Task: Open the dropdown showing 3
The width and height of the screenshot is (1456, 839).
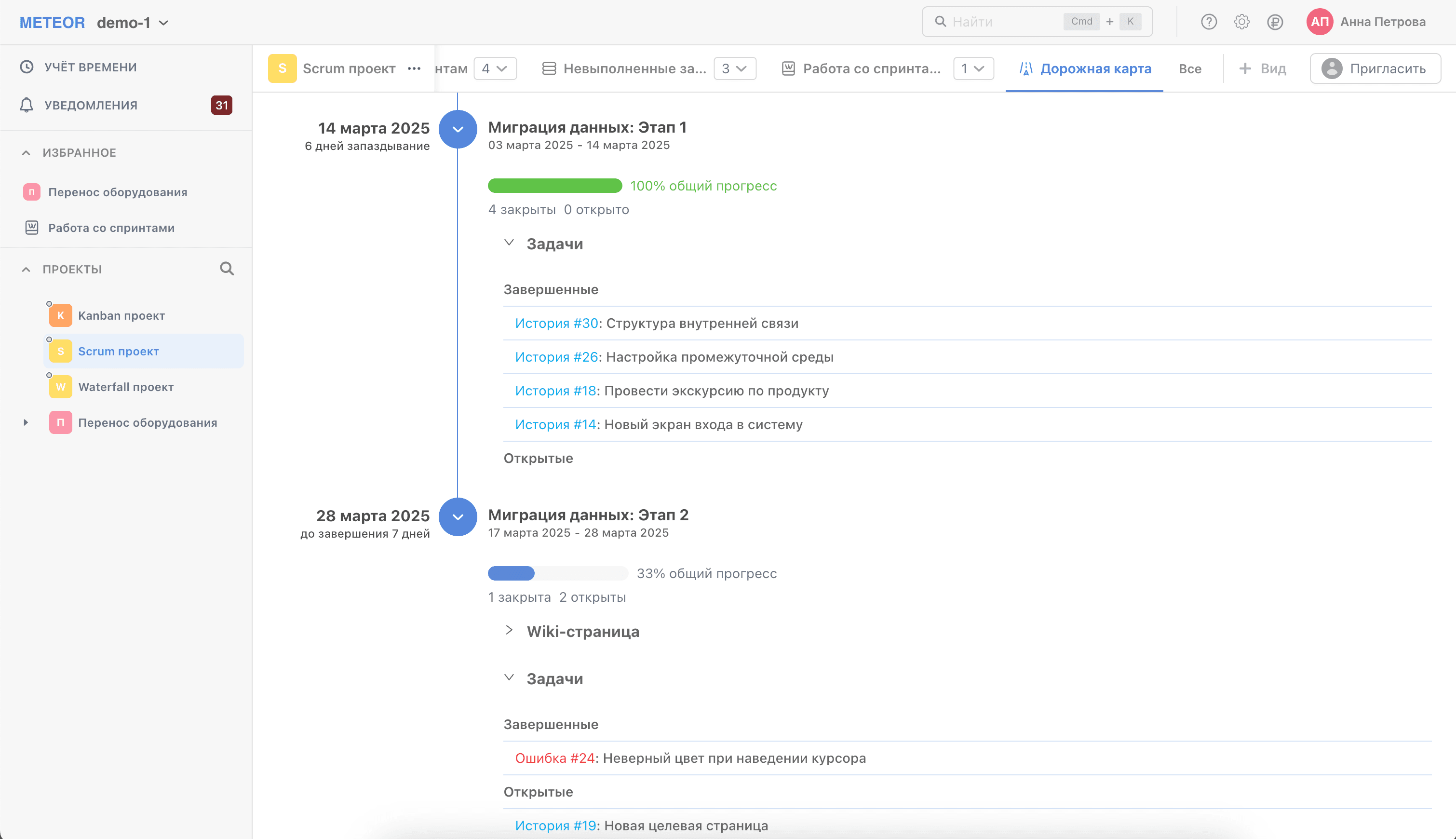Action: click(x=735, y=68)
